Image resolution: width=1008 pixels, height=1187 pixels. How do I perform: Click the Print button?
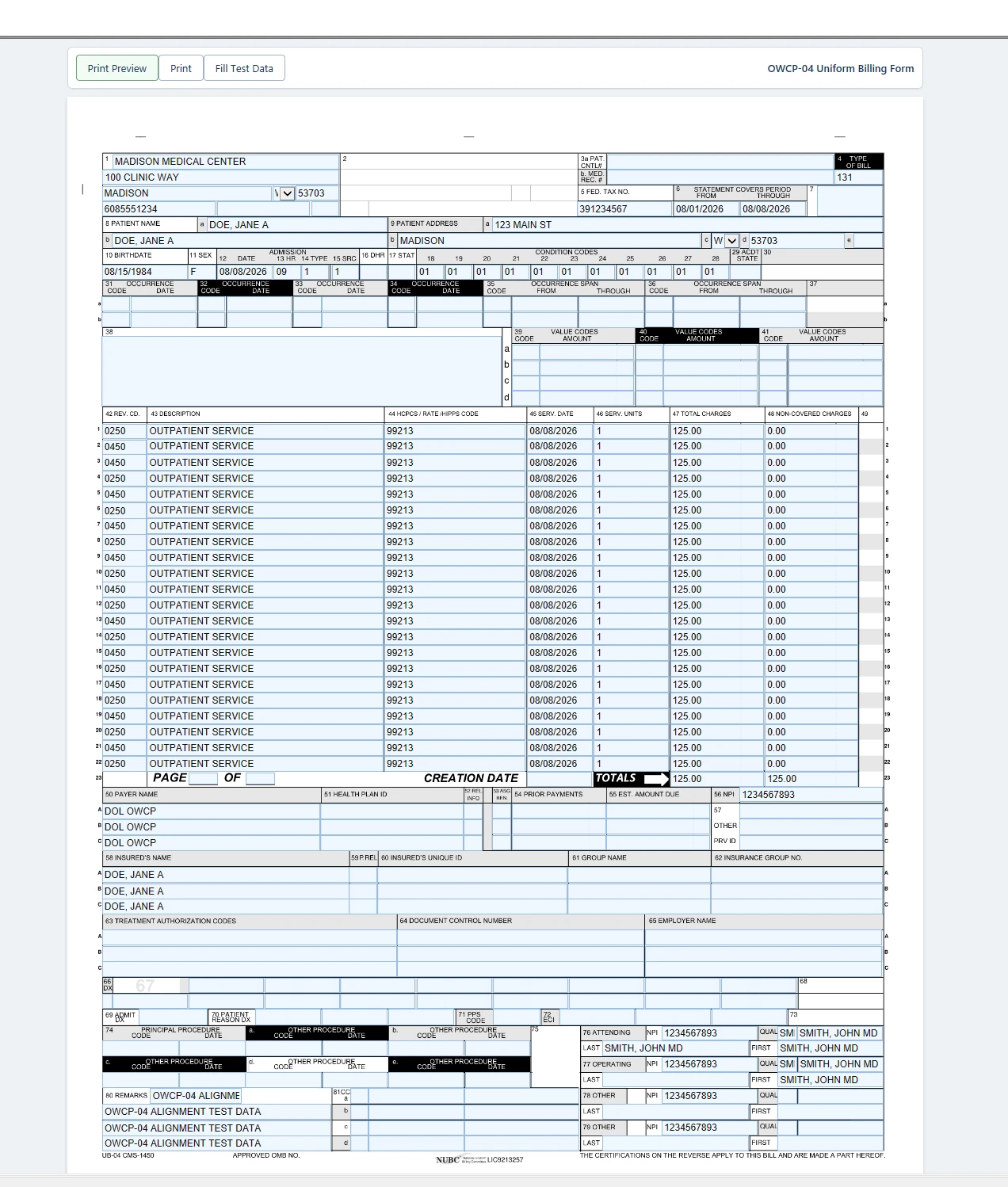click(x=181, y=68)
